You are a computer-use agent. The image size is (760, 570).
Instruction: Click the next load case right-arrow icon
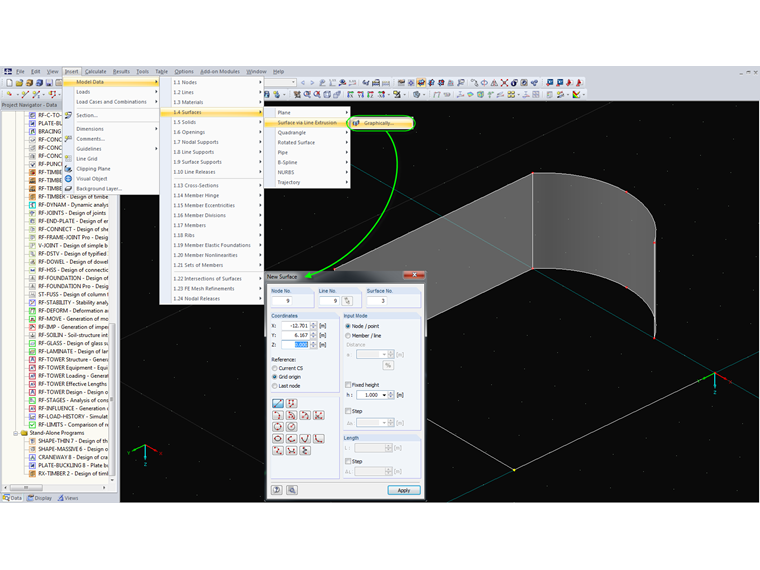click(x=312, y=83)
